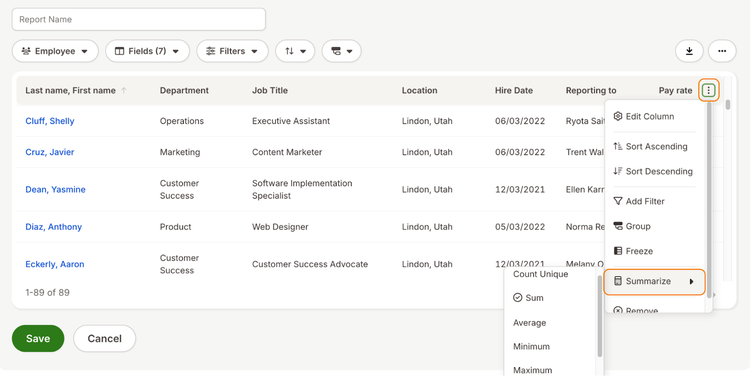Open the Fields (7) dropdown
The image size is (750, 376).
click(x=147, y=51)
